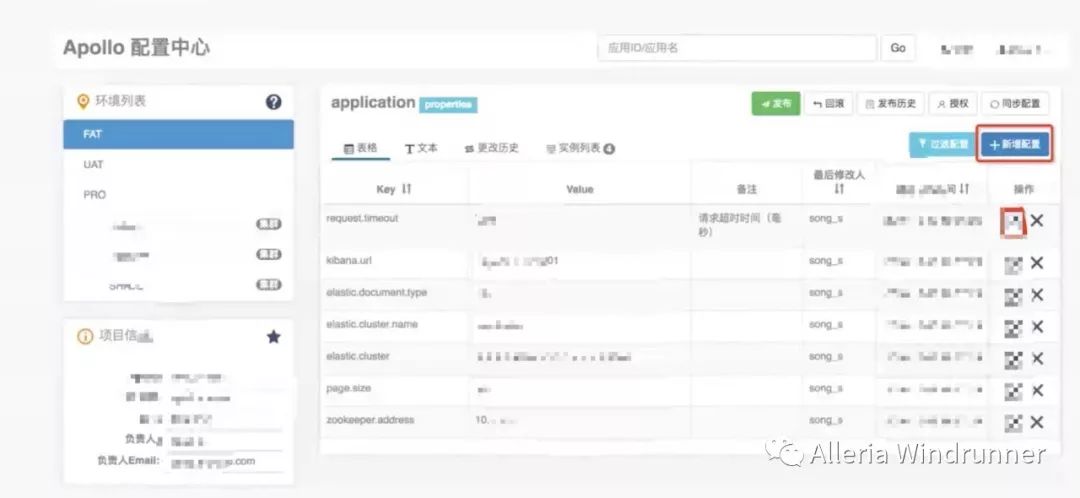Open the 实例列表 tab
The width and height of the screenshot is (1080, 498).
coord(579,148)
